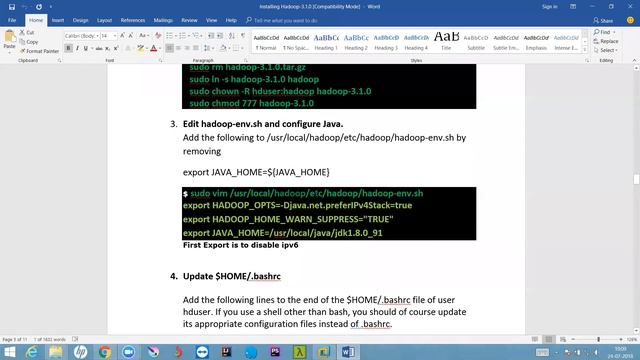The height and width of the screenshot is (360, 640).
Task: Open the proofing errors status icon
Action: point(75,339)
